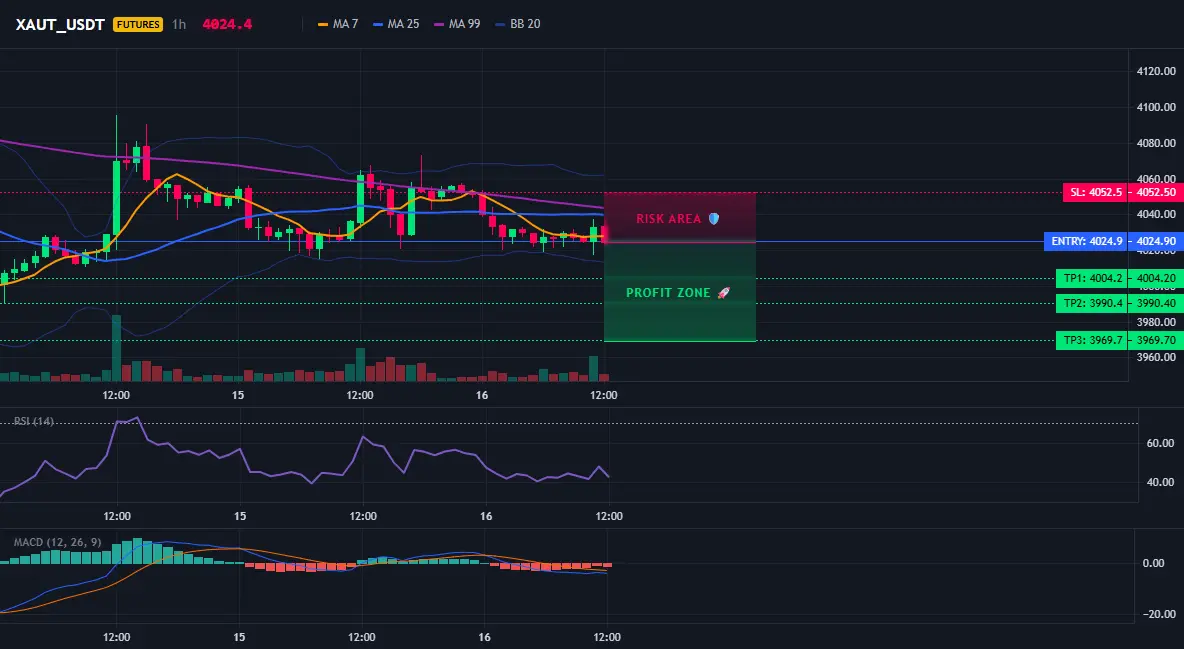Click the 3969.70 green price tag on axis

[1156, 341]
